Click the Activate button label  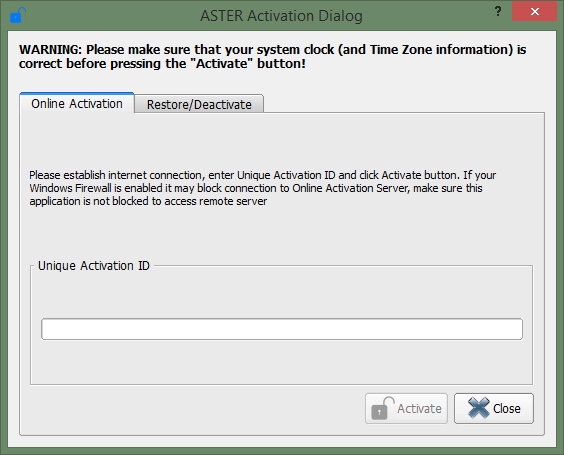(x=419, y=409)
